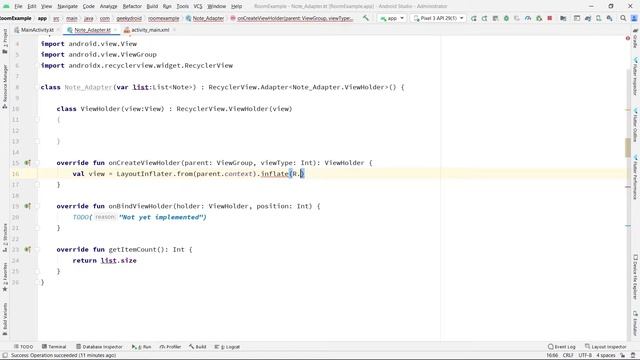
Task: Click the roomexample breadcrumb
Action: click(163, 18)
